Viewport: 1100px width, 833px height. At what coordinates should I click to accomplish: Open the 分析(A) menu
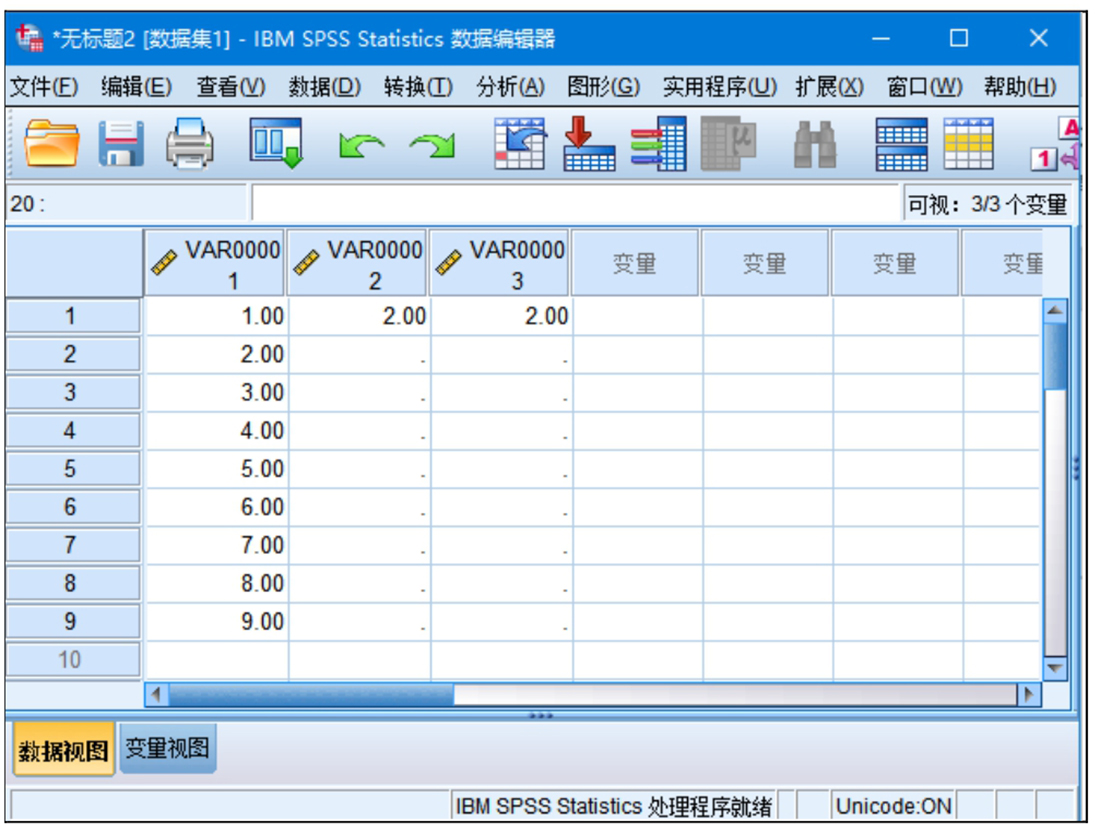click(x=510, y=87)
